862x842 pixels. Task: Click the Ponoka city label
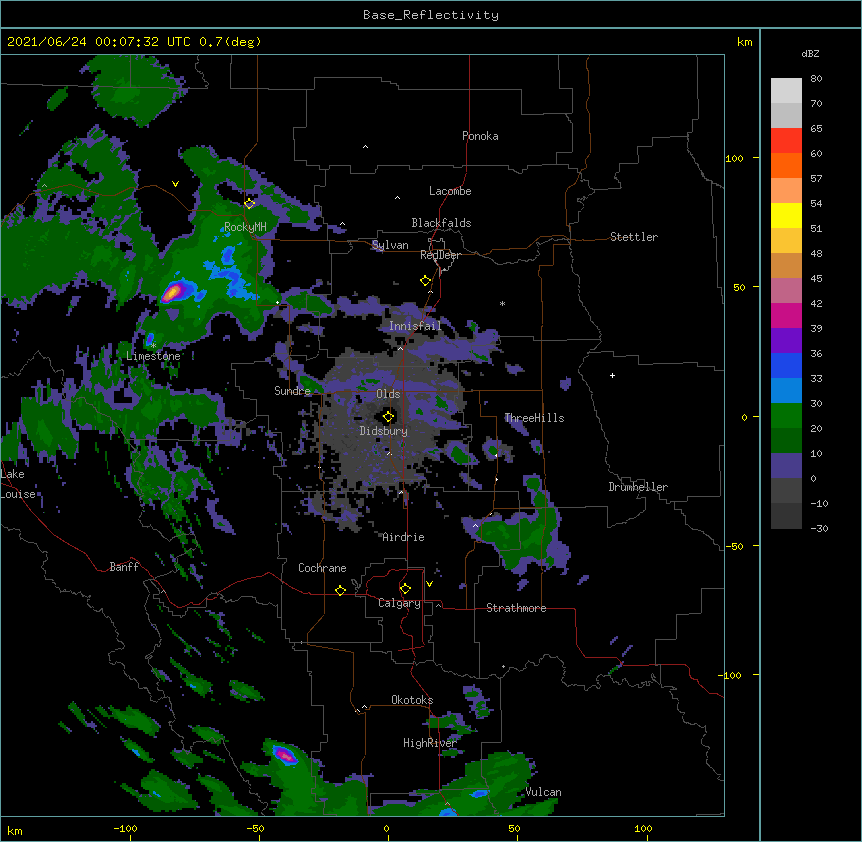(480, 136)
